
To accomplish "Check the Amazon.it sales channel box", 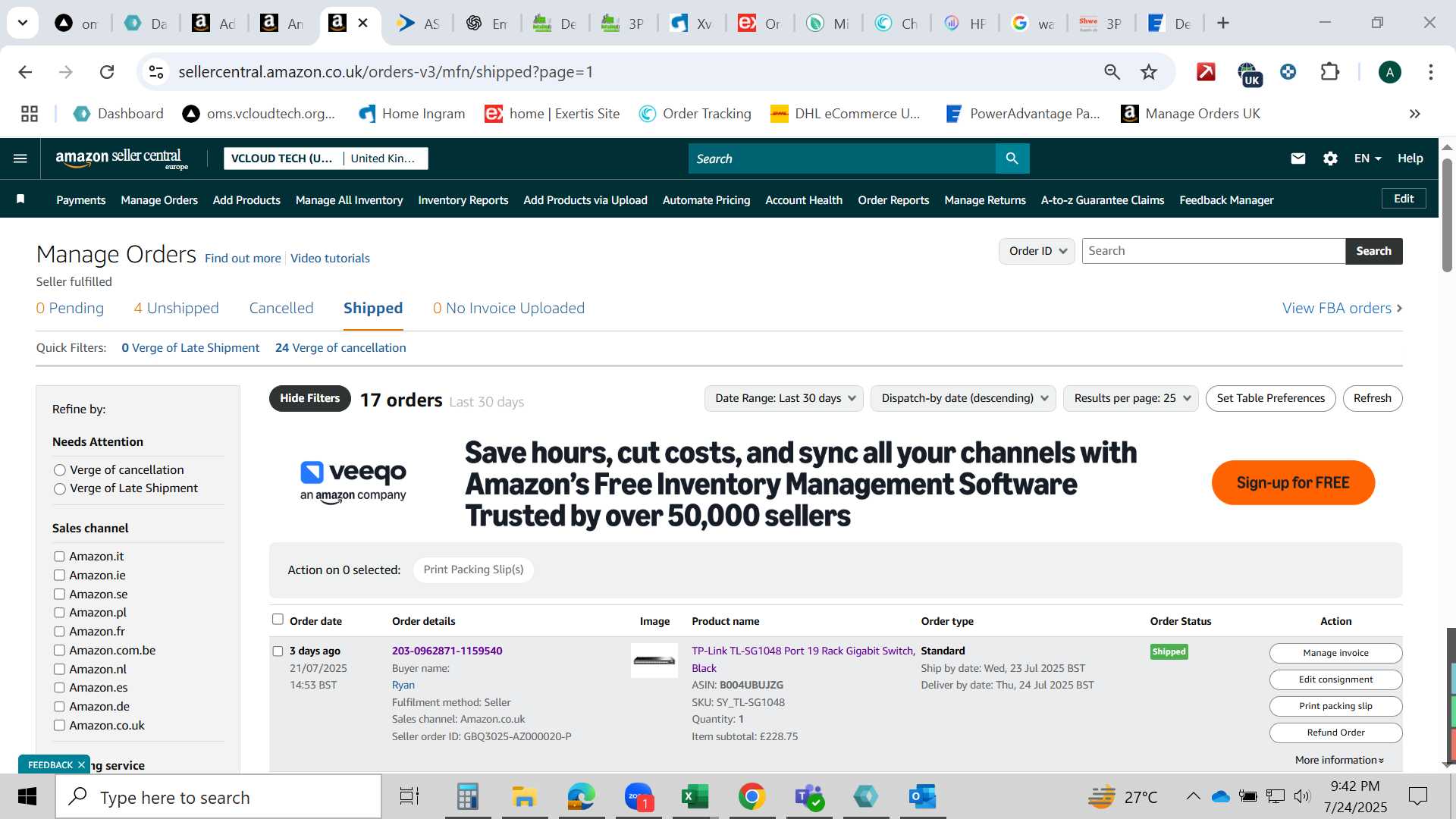I will point(59,557).
